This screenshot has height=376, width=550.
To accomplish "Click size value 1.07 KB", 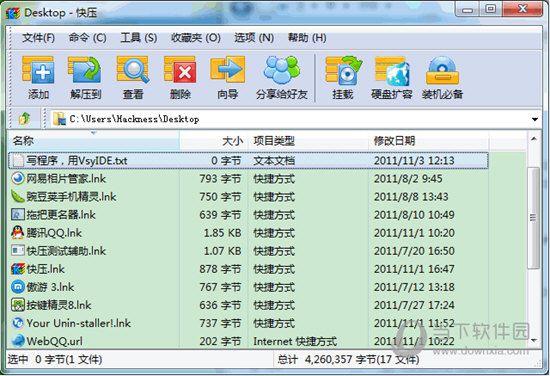I will 223,251.
